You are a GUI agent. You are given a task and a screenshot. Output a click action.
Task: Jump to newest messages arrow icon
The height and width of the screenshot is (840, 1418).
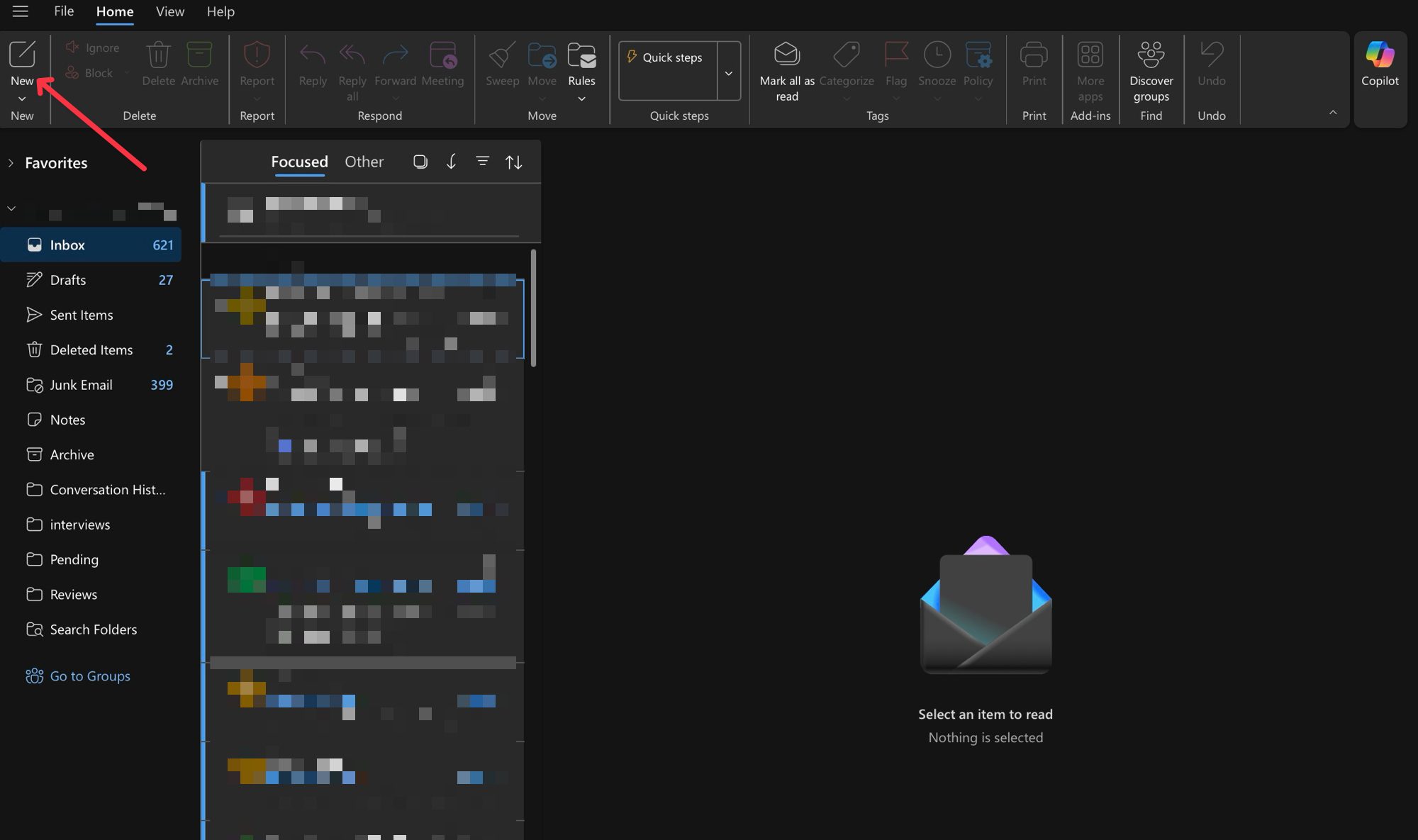[451, 162]
